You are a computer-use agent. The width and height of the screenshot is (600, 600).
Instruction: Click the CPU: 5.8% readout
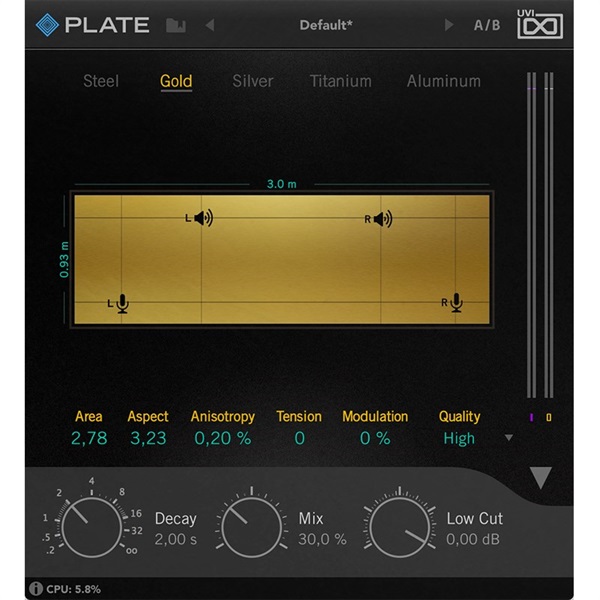(x=73, y=589)
